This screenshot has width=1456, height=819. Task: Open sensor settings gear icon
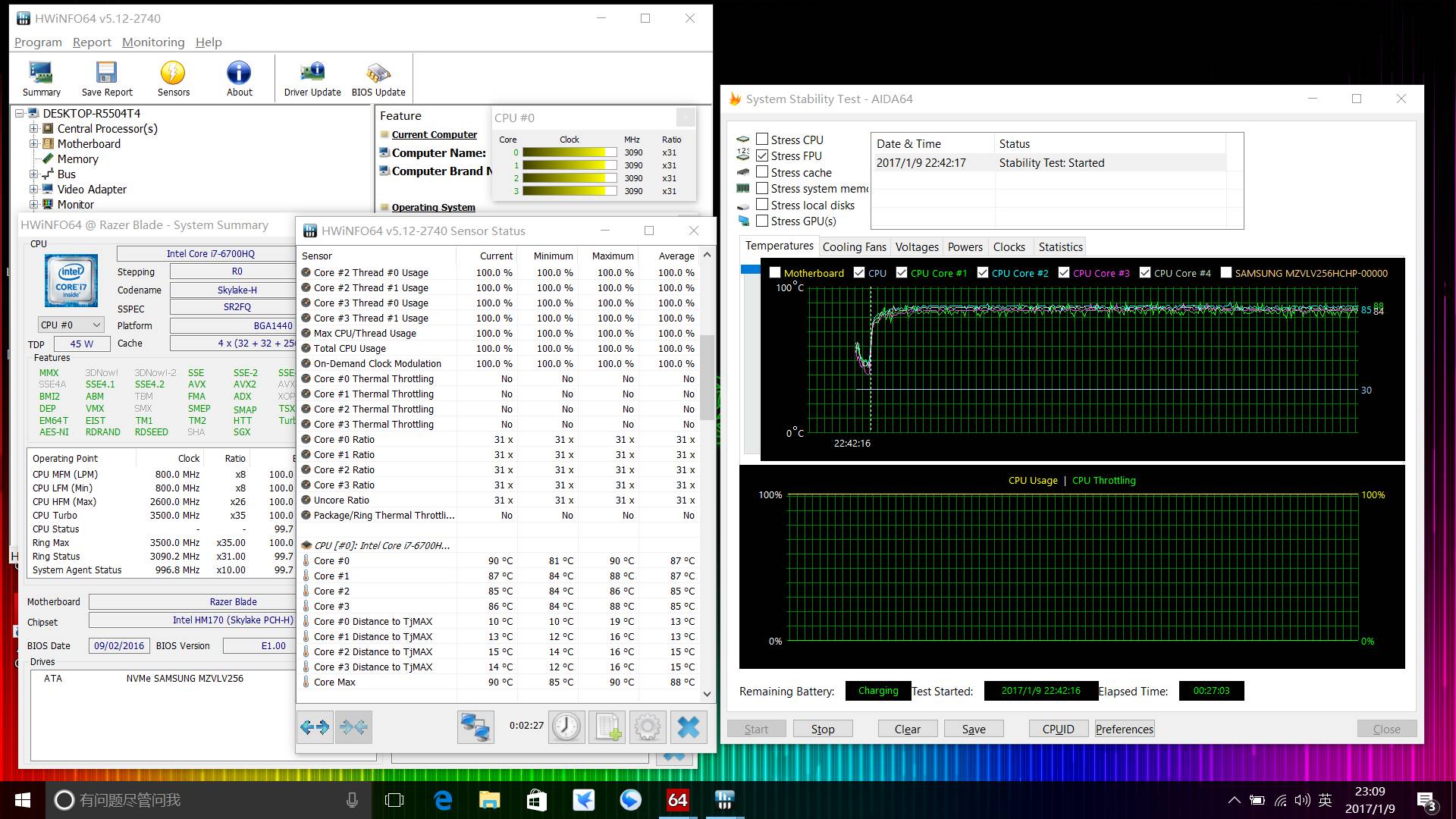coord(647,726)
